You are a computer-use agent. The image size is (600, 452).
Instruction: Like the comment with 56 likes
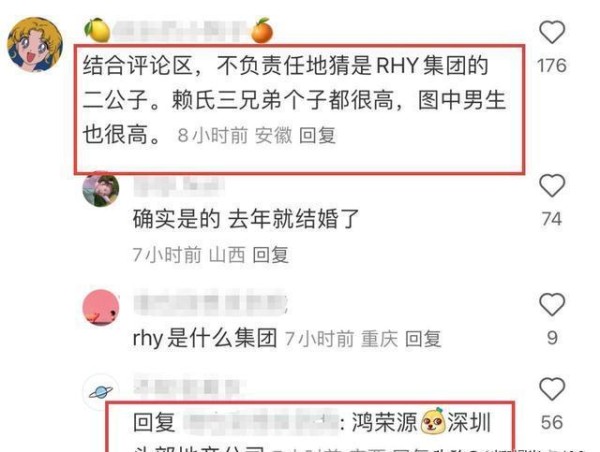pos(552,388)
